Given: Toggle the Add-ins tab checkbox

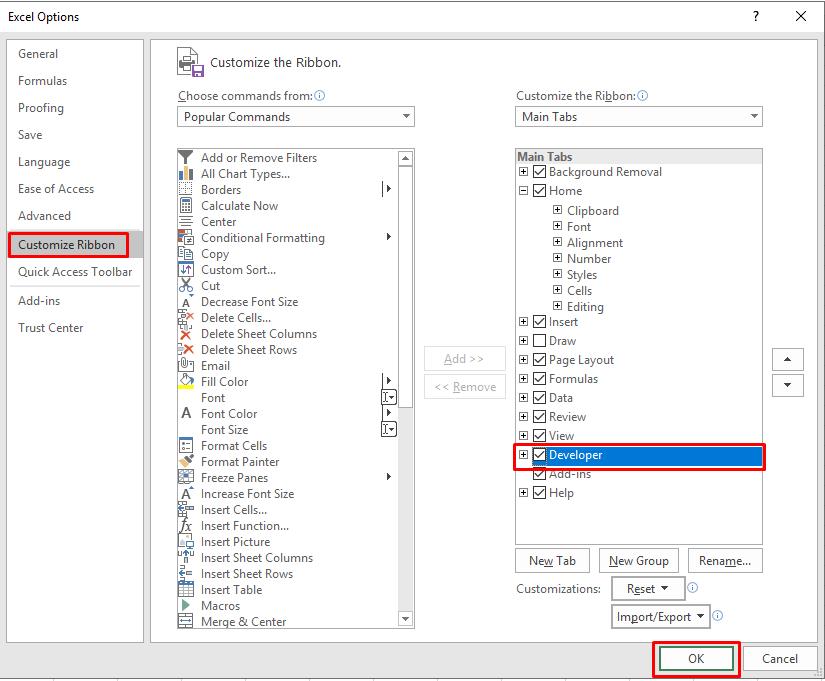Looking at the screenshot, I should click(x=539, y=473).
